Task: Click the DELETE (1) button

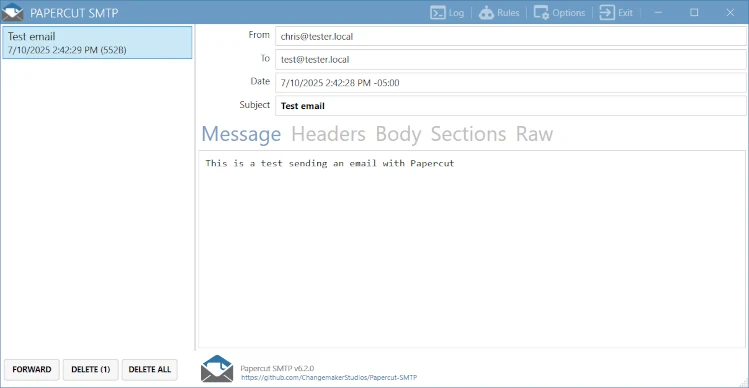Action: (91, 369)
